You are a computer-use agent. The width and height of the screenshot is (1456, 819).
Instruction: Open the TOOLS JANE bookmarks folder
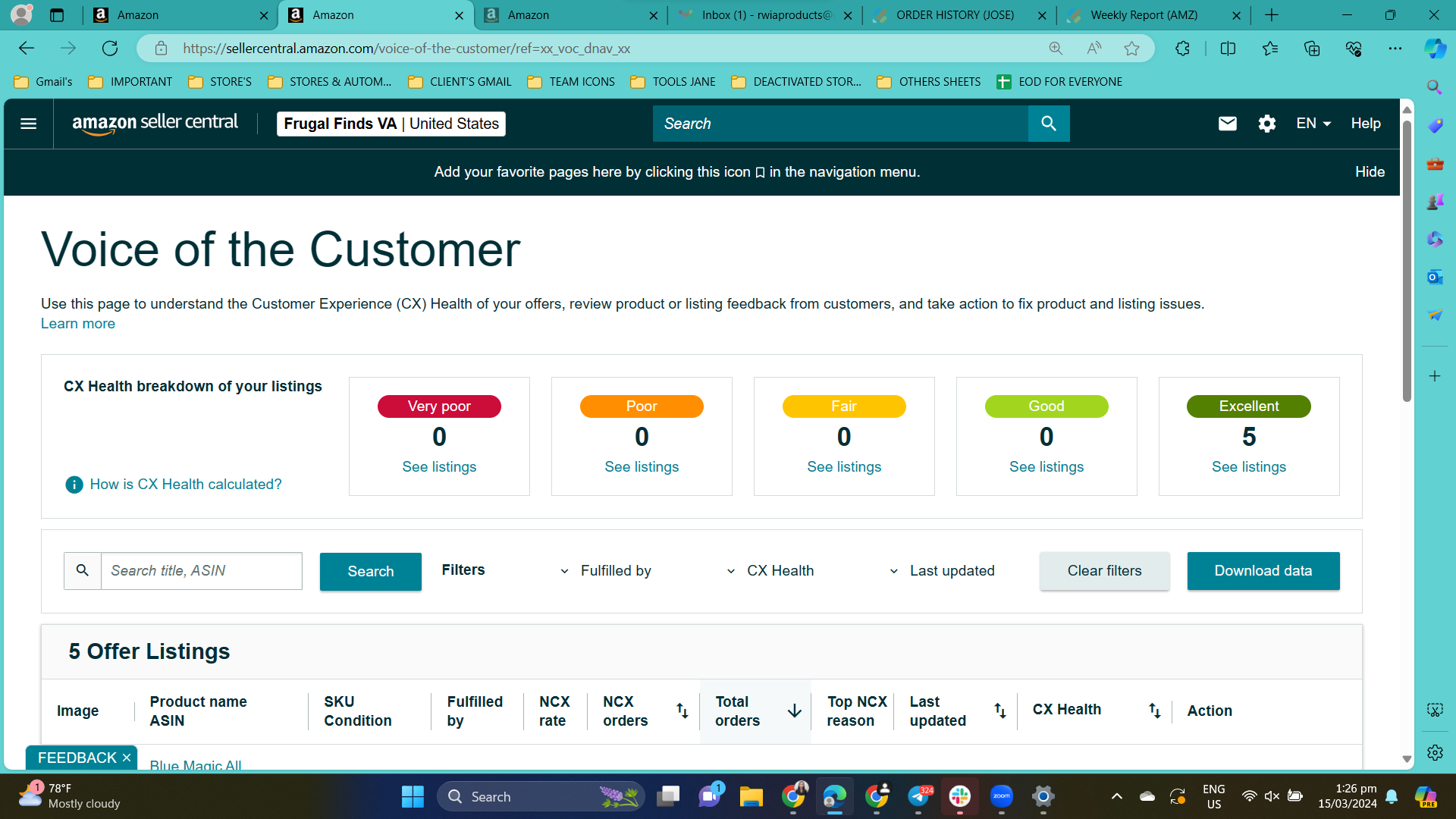[673, 82]
